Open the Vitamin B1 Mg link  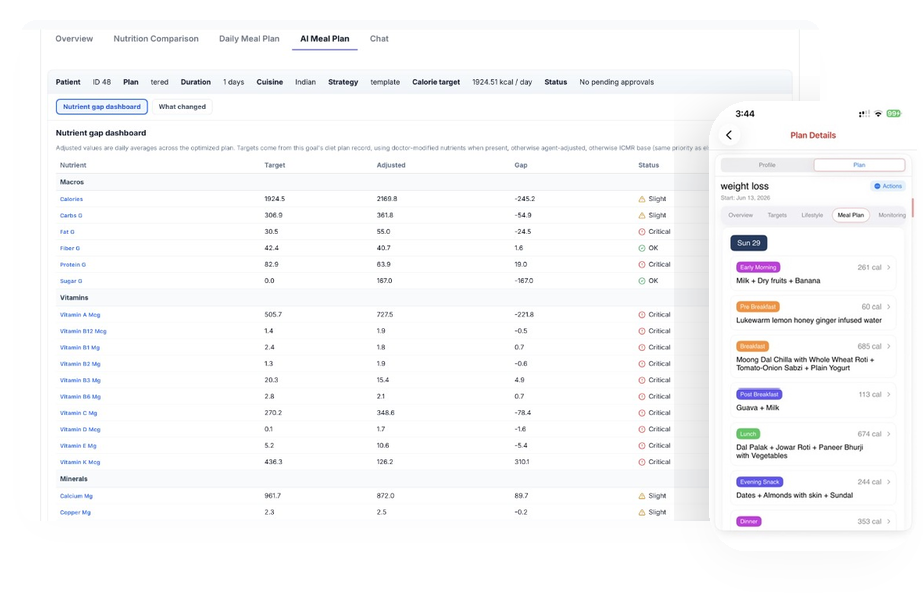(x=79, y=347)
